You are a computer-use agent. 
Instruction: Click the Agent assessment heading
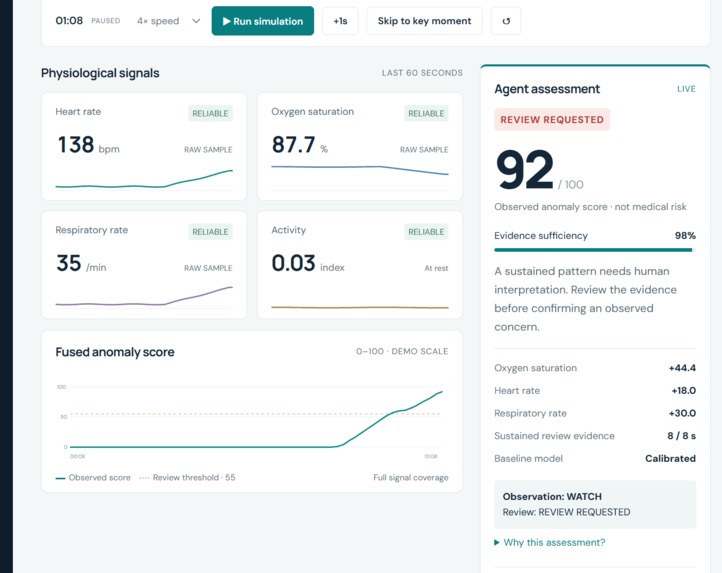click(547, 89)
